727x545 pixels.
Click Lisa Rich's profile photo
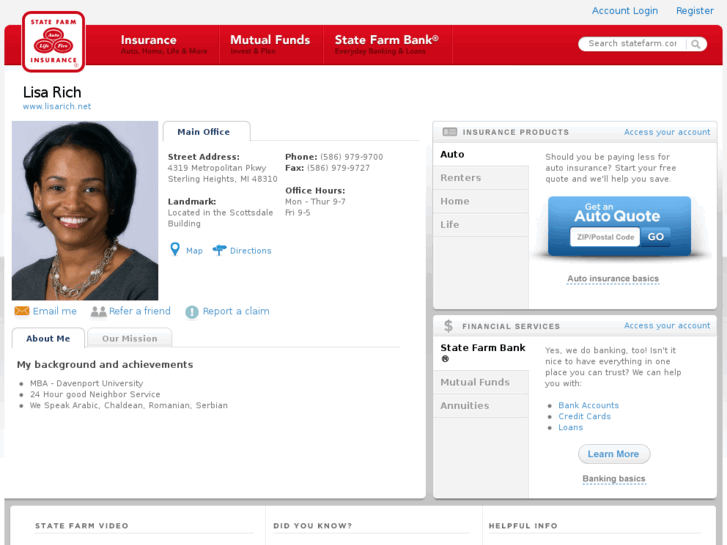pyautogui.click(x=85, y=211)
